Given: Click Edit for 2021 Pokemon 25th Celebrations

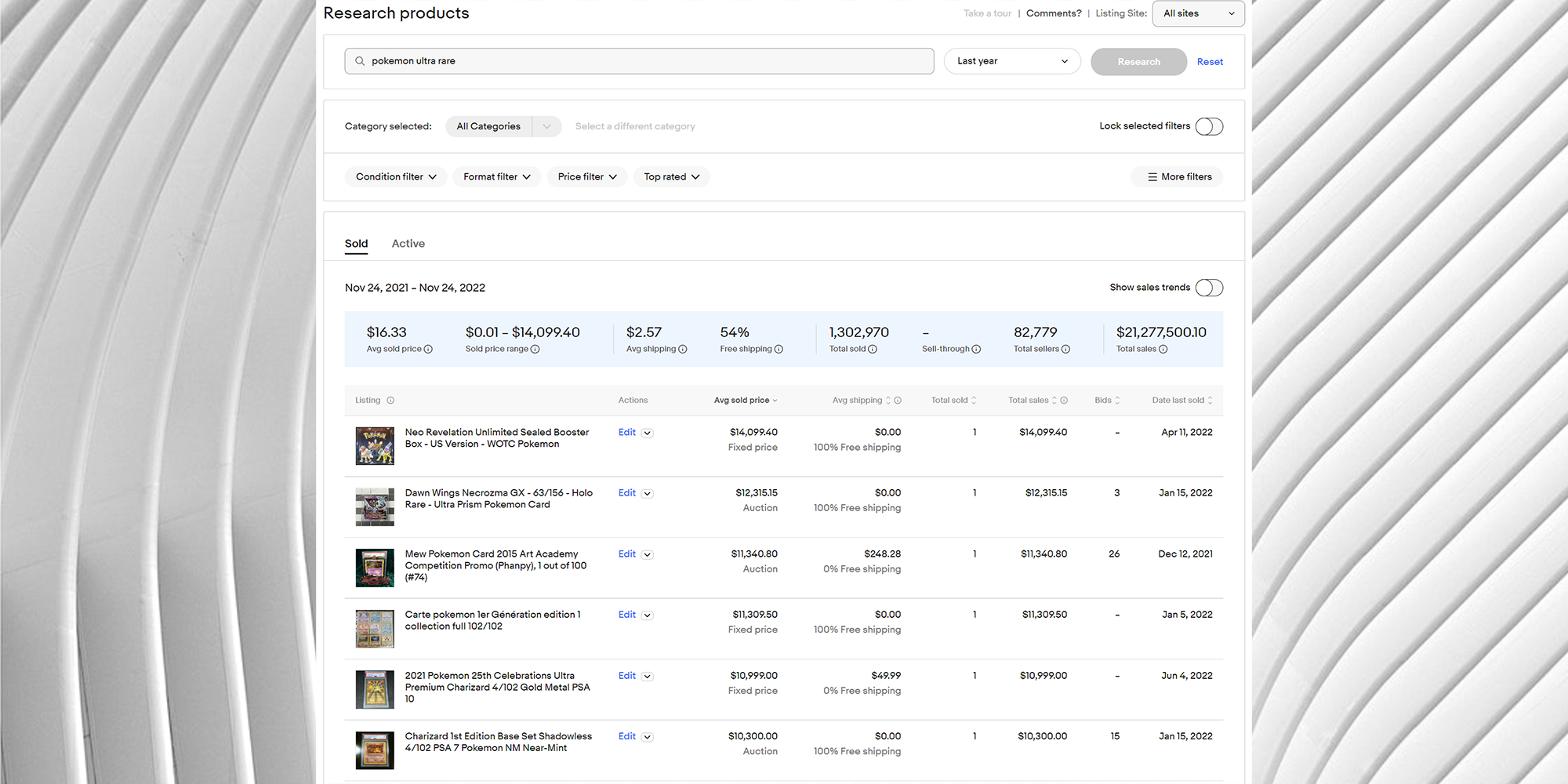Looking at the screenshot, I should [627, 676].
